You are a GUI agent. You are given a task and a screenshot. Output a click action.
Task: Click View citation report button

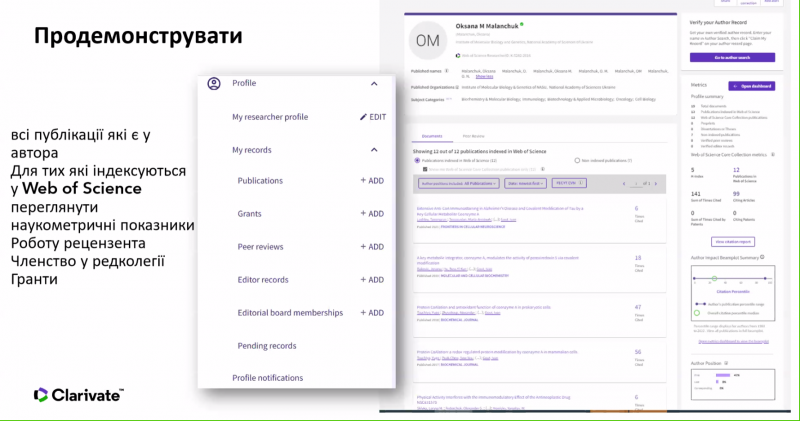tap(733, 242)
